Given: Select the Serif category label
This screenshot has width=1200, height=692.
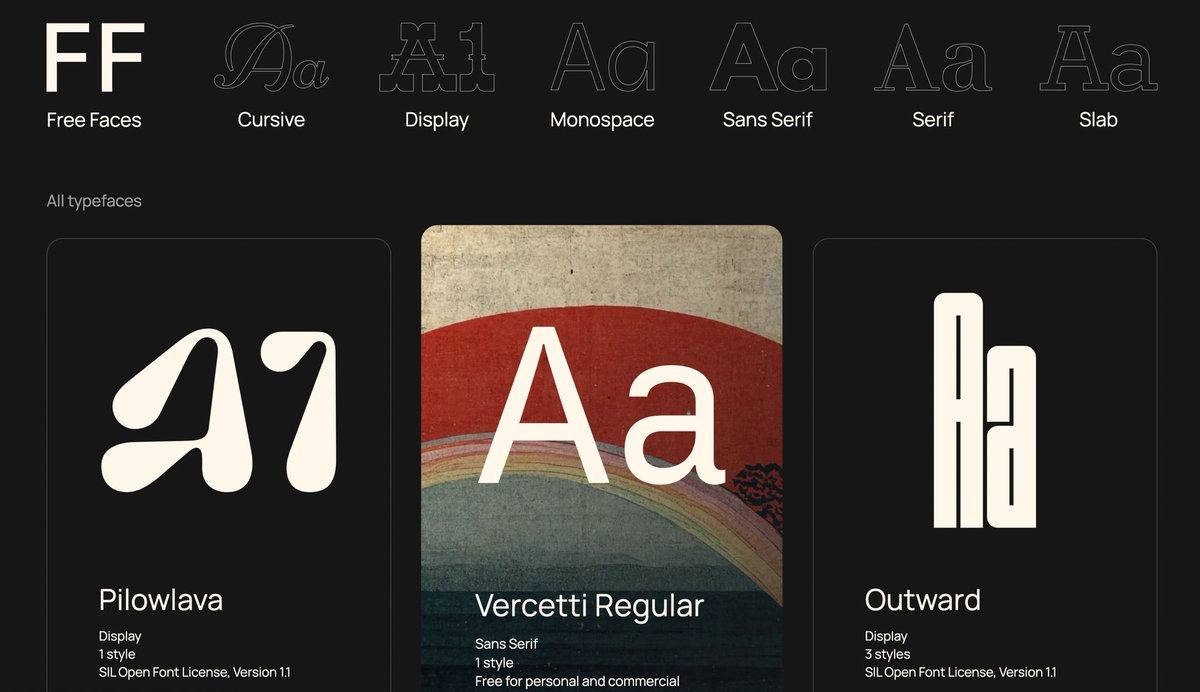Looking at the screenshot, I should pyautogui.click(x=933, y=120).
